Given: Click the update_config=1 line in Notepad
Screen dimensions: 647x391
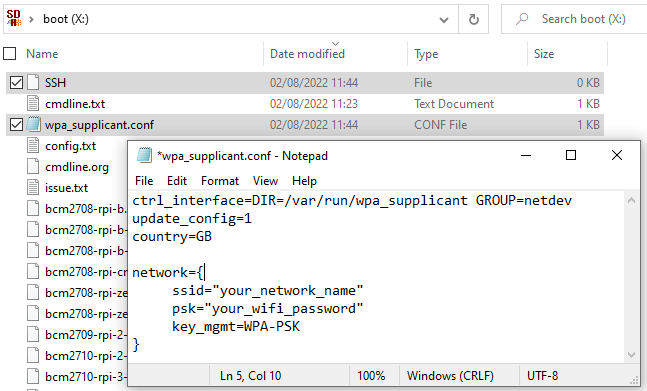Looking at the screenshot, I should point(192,219).
